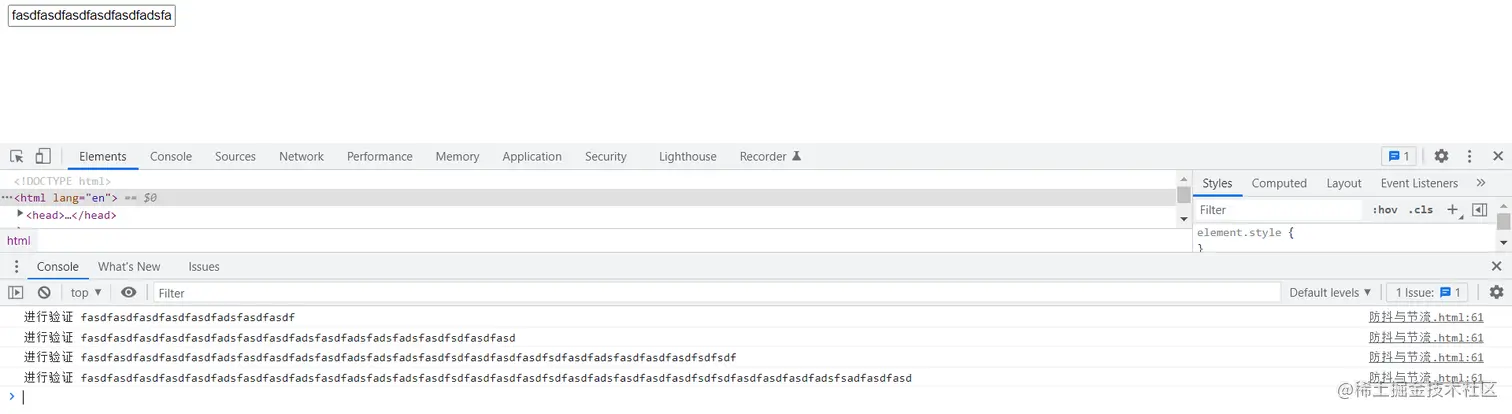Activate the inspect element picker icon
Screen dimensions: 1512x414
[x=17, y=156]
